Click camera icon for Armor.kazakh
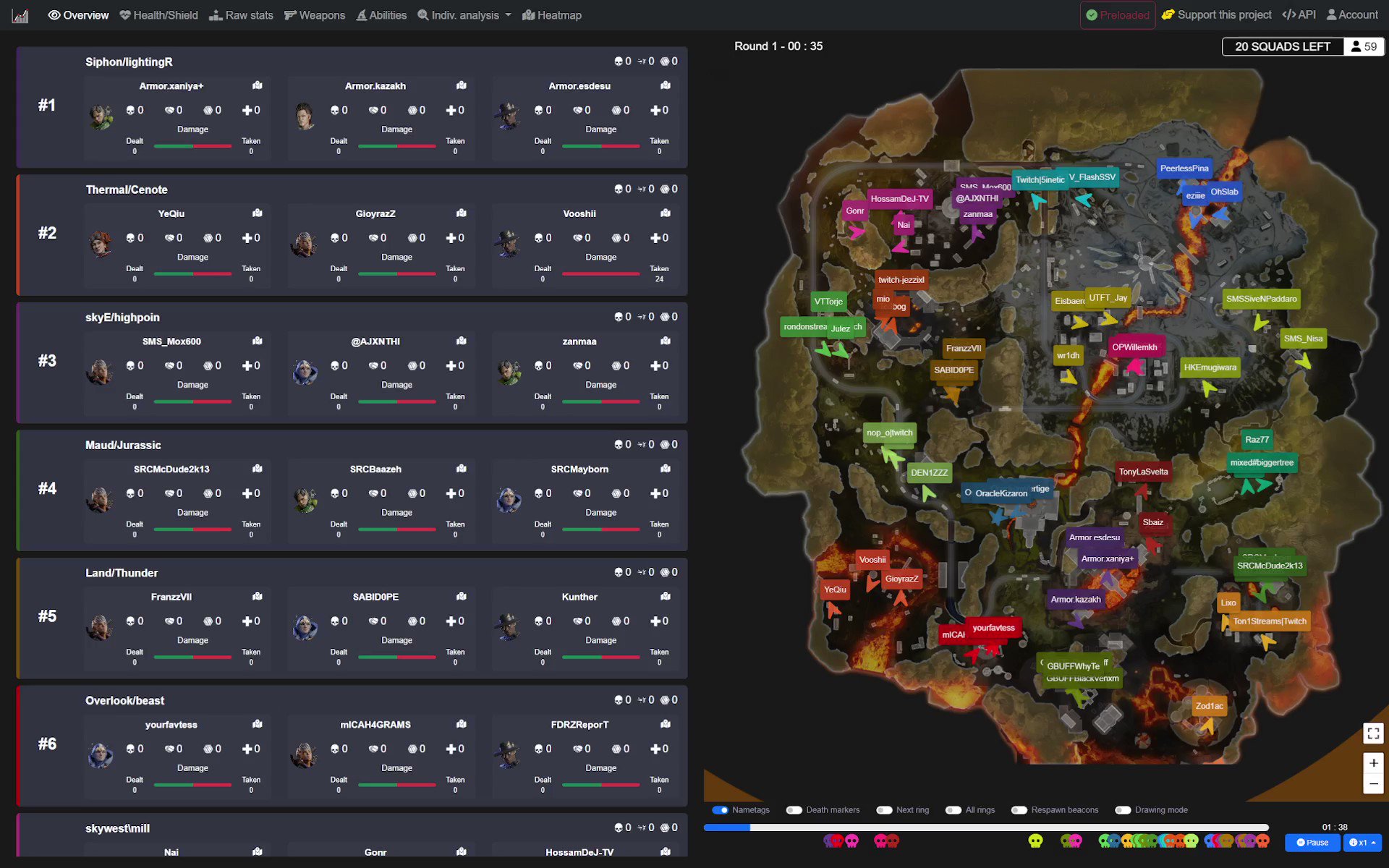Image resolution: width=1389 pixels, height=868 pixels. (x=462, y=85)
